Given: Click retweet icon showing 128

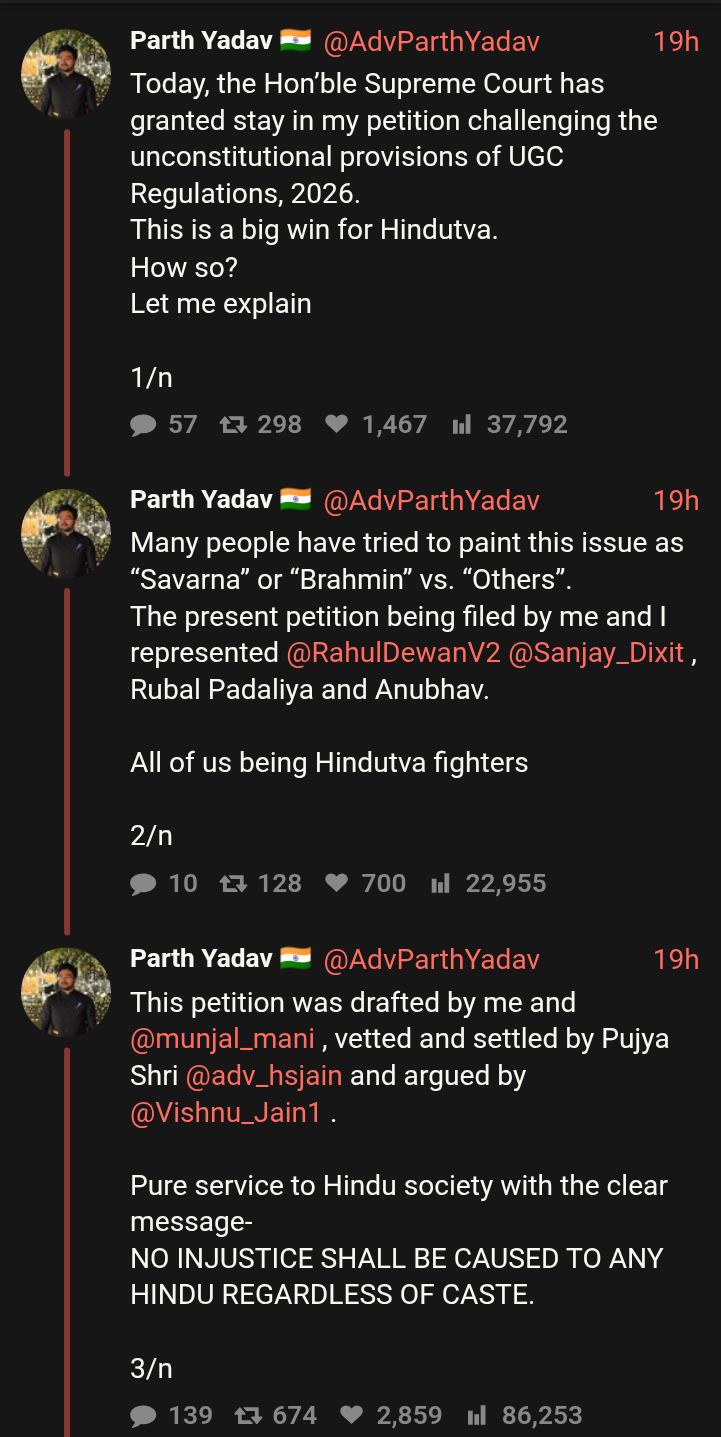Looking at the screenshot, I should coord(233,884).
